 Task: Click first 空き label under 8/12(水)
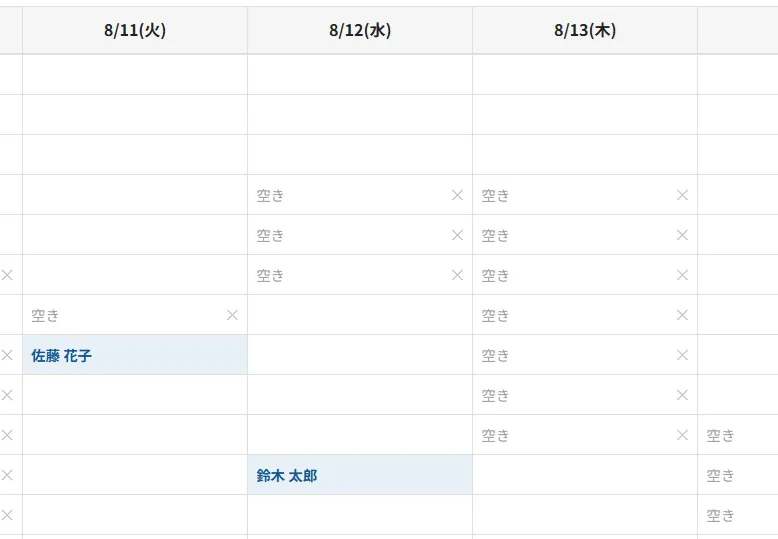click(x=270, y=196)
